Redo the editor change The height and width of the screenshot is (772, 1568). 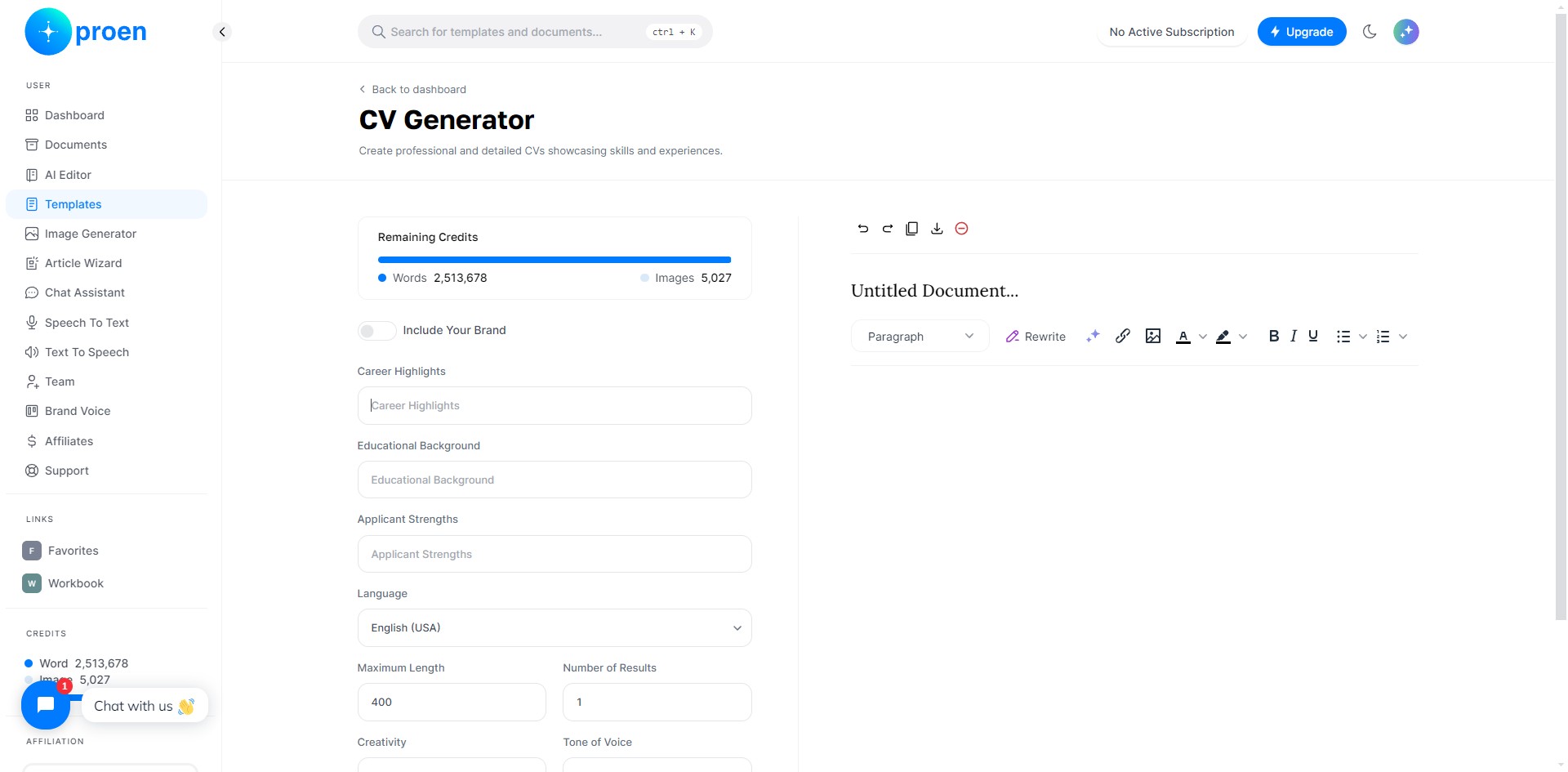tap(888, 229)
